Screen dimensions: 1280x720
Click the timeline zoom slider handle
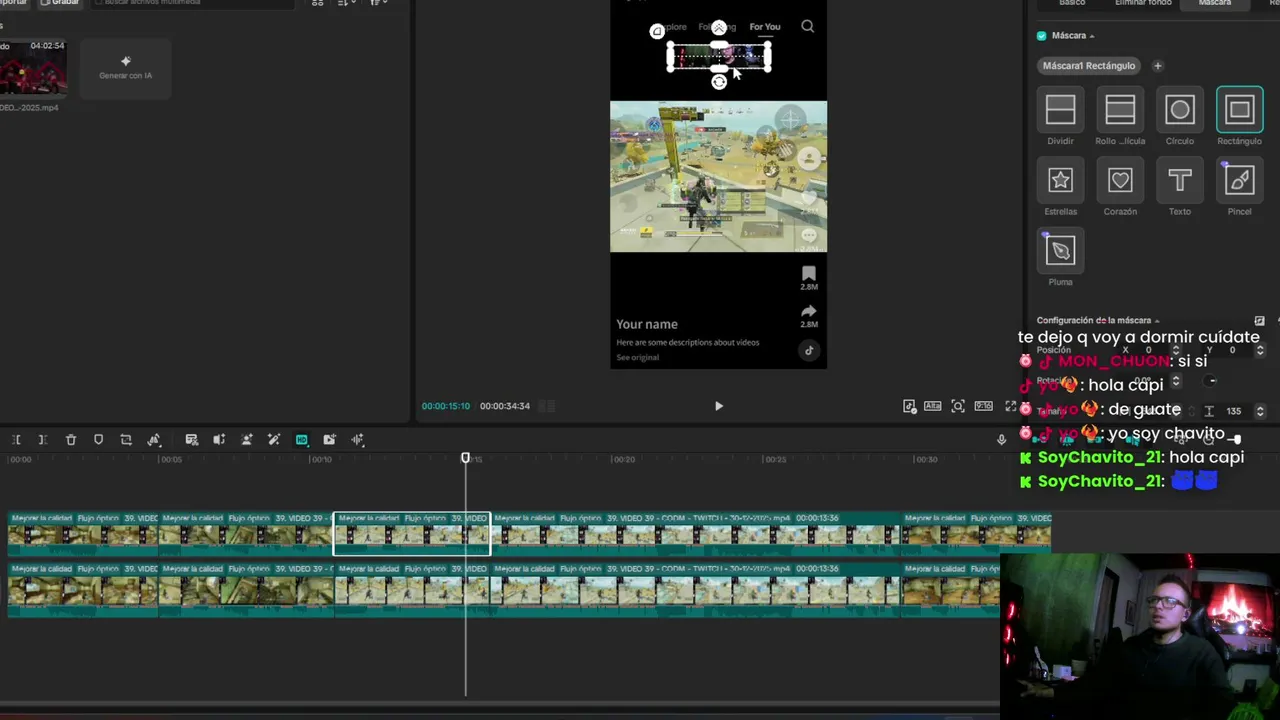(x=1237, y=440)
